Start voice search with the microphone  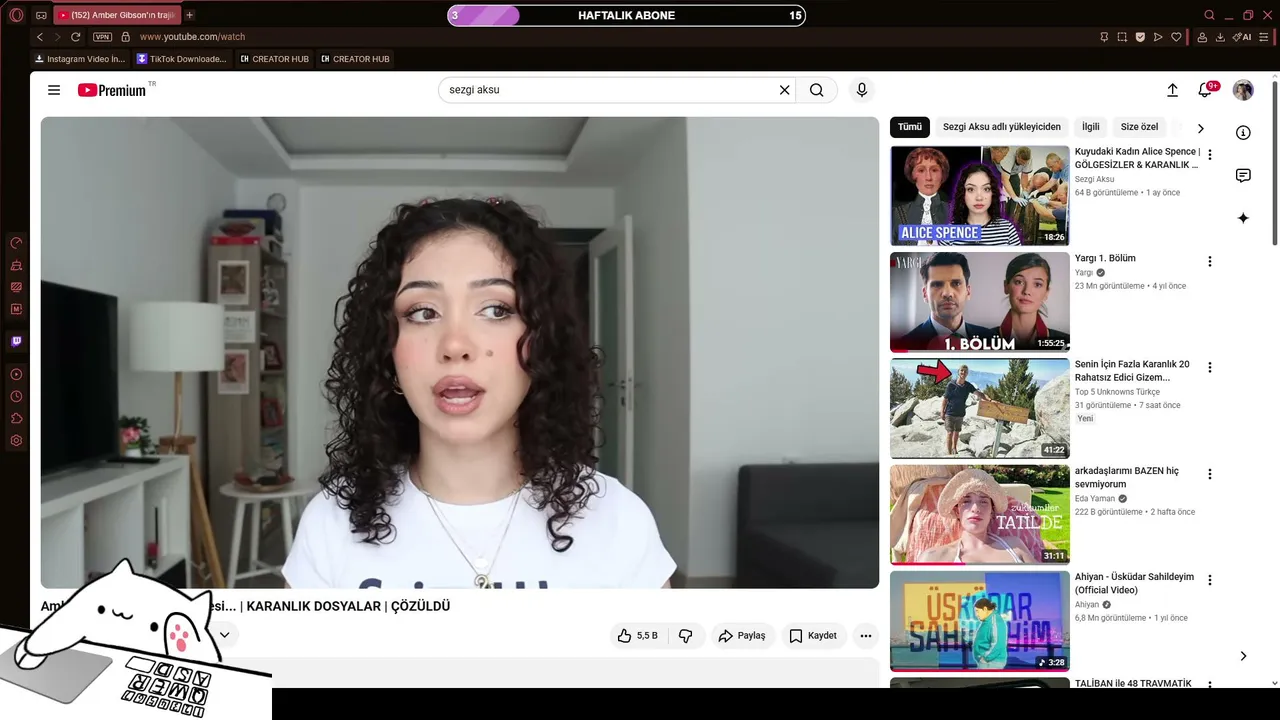point(862,90)
